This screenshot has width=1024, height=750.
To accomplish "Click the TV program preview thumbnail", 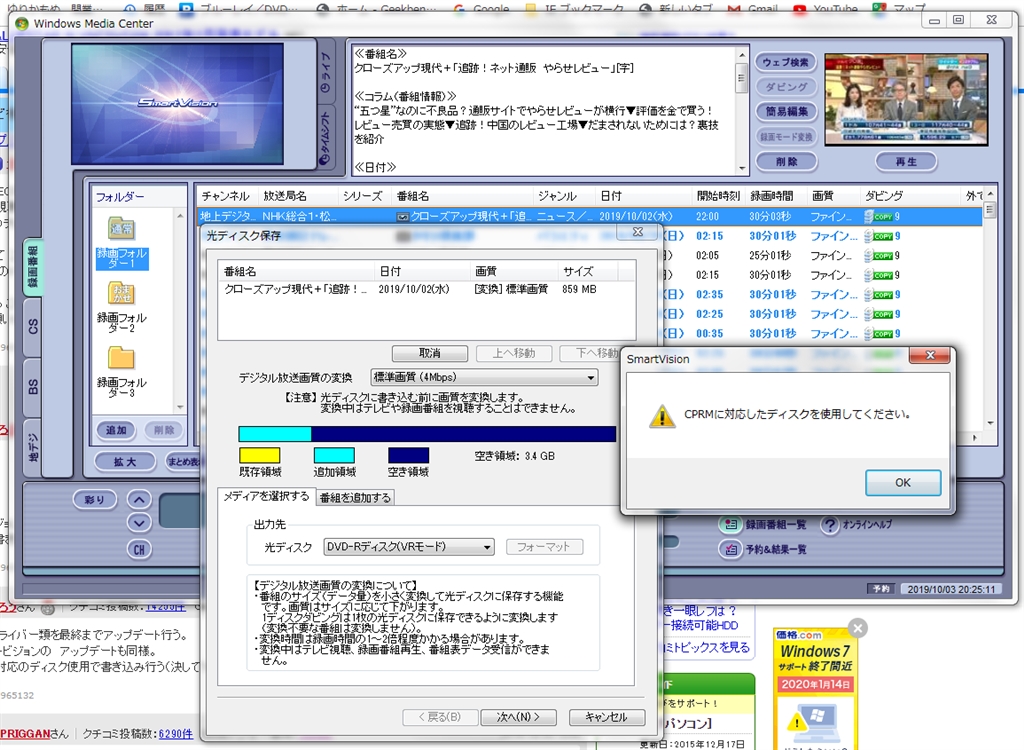I will [x=906, y=99].
